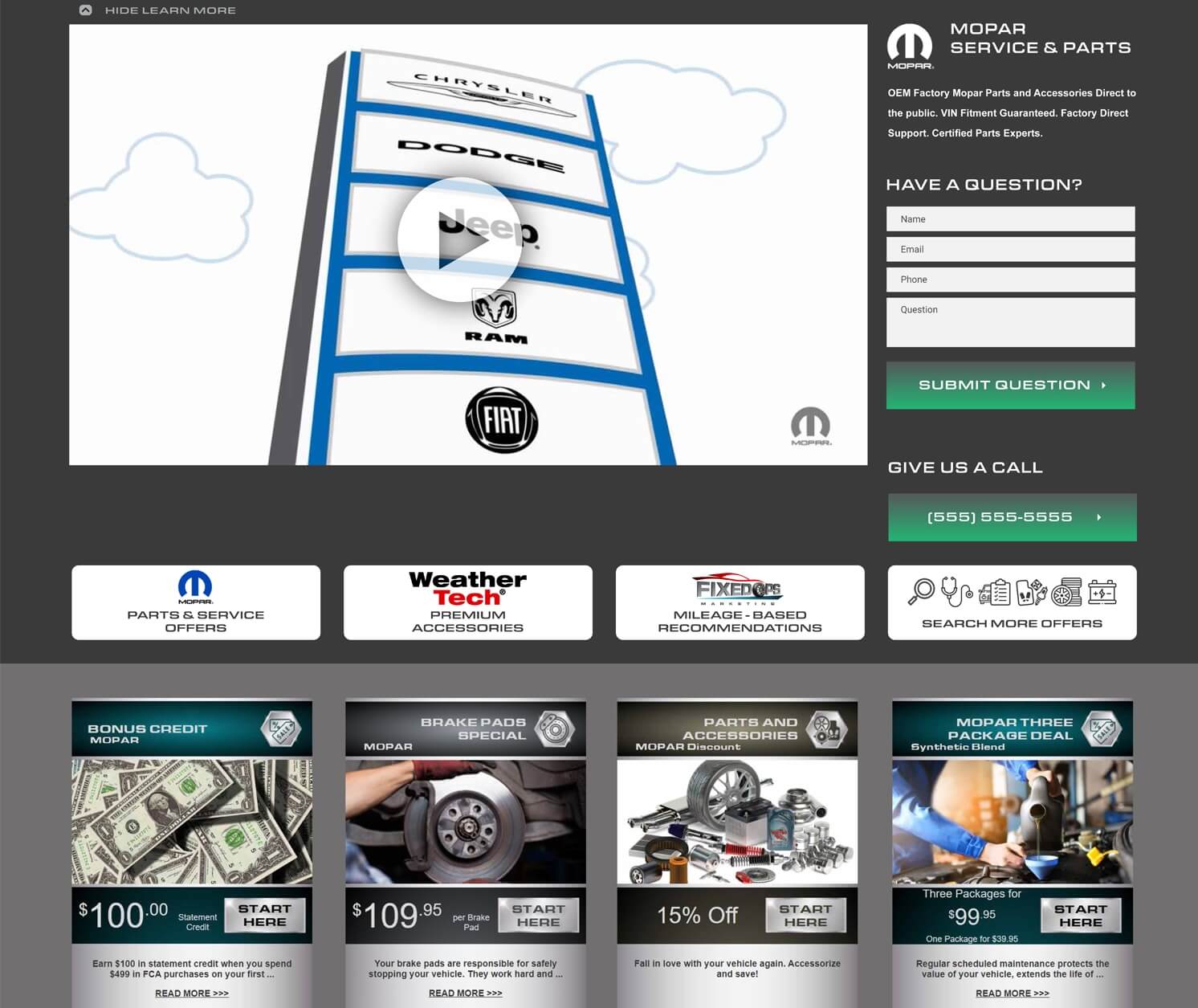Click the tire stack icon in Search More Offers

coord(1066,592)
